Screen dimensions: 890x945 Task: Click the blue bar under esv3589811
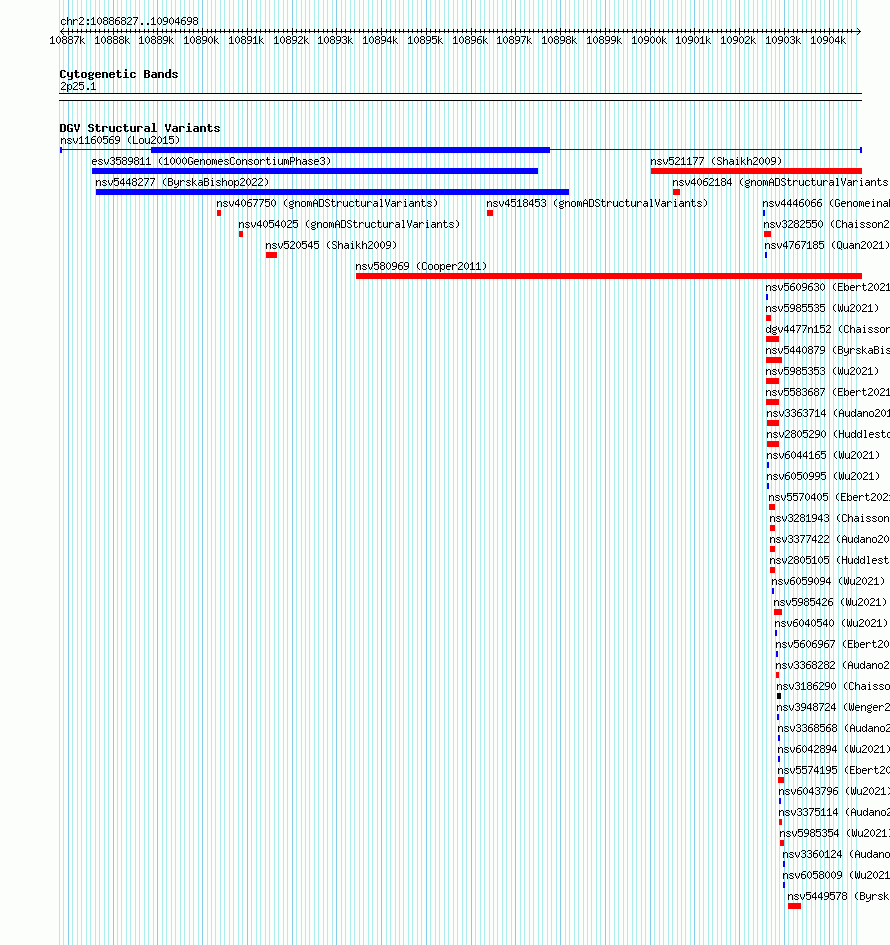pyautogui.click(x=315, y=171)
